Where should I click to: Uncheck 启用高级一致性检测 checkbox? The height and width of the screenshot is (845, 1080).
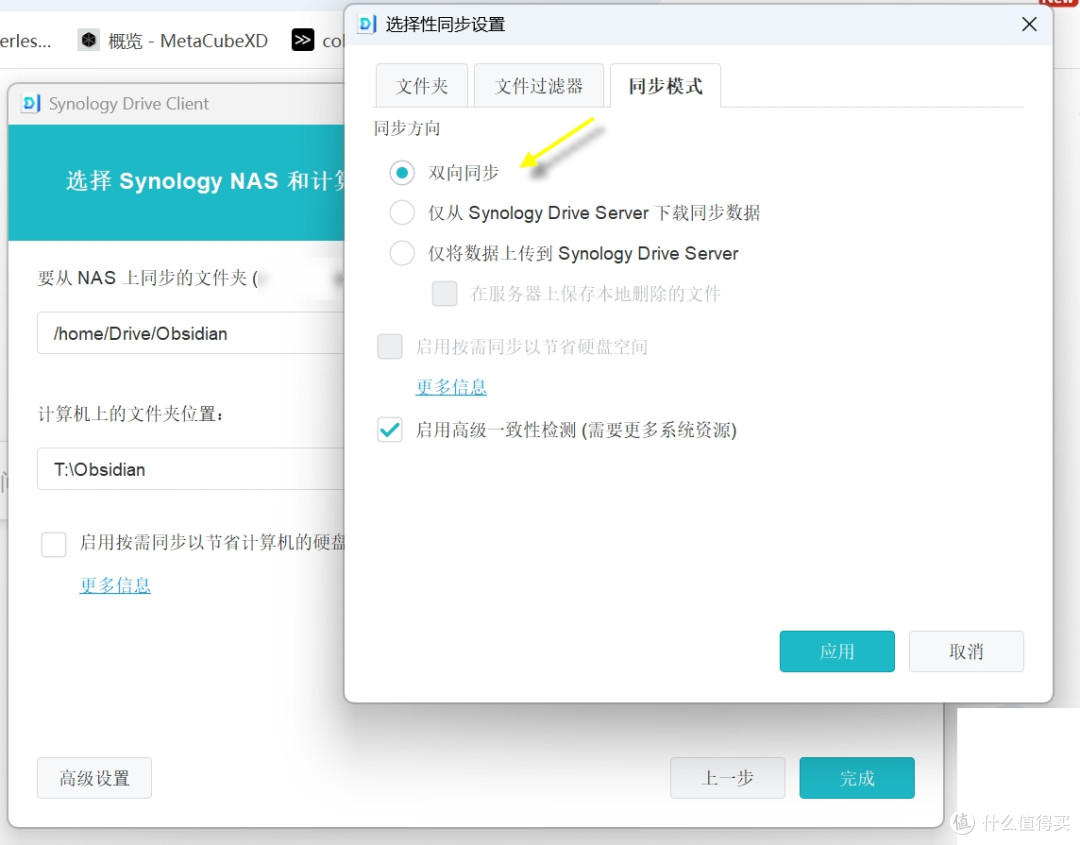(x=390, y=430)
